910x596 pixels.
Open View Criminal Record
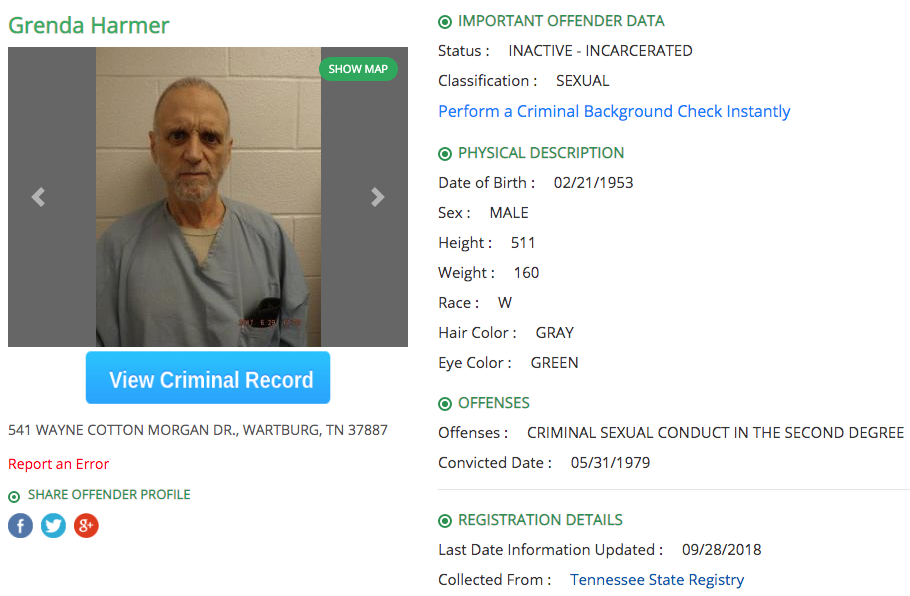[x=208, y=378]
